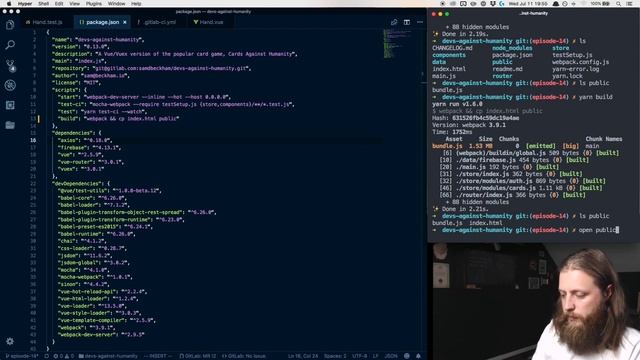
Task: Click "yarn run v1.6.0" line in terminal
Action: point(457,104)
